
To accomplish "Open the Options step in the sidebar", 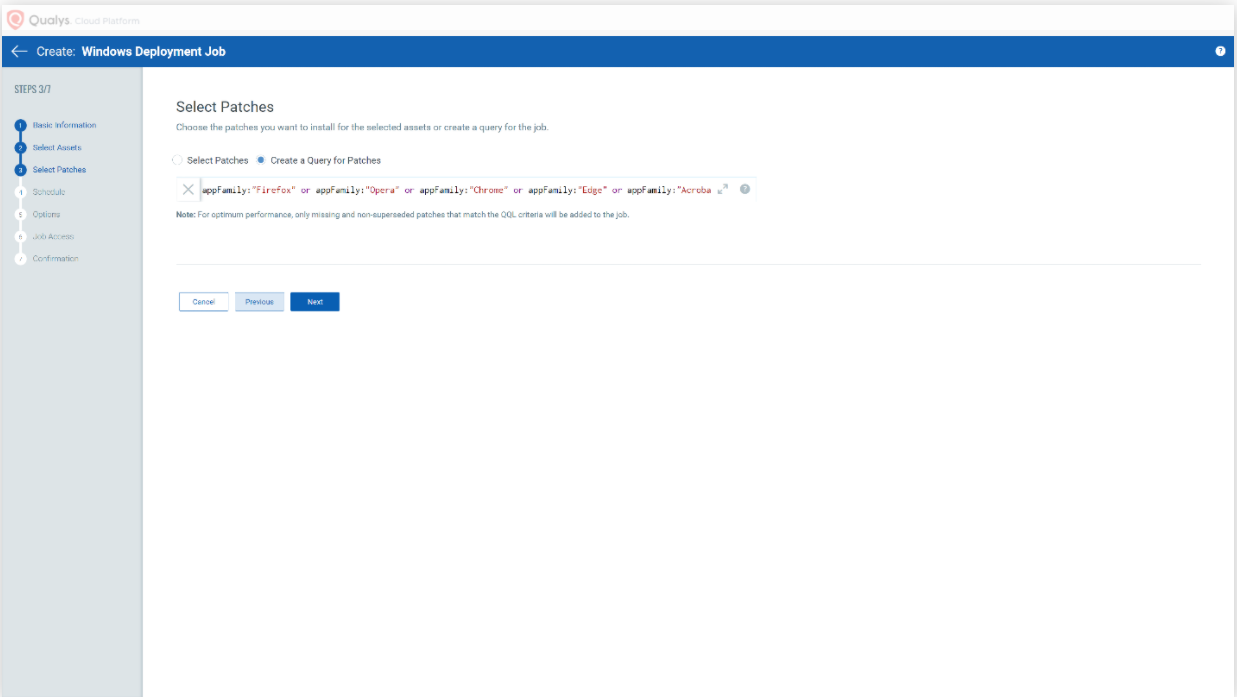I will pos(46,214).
